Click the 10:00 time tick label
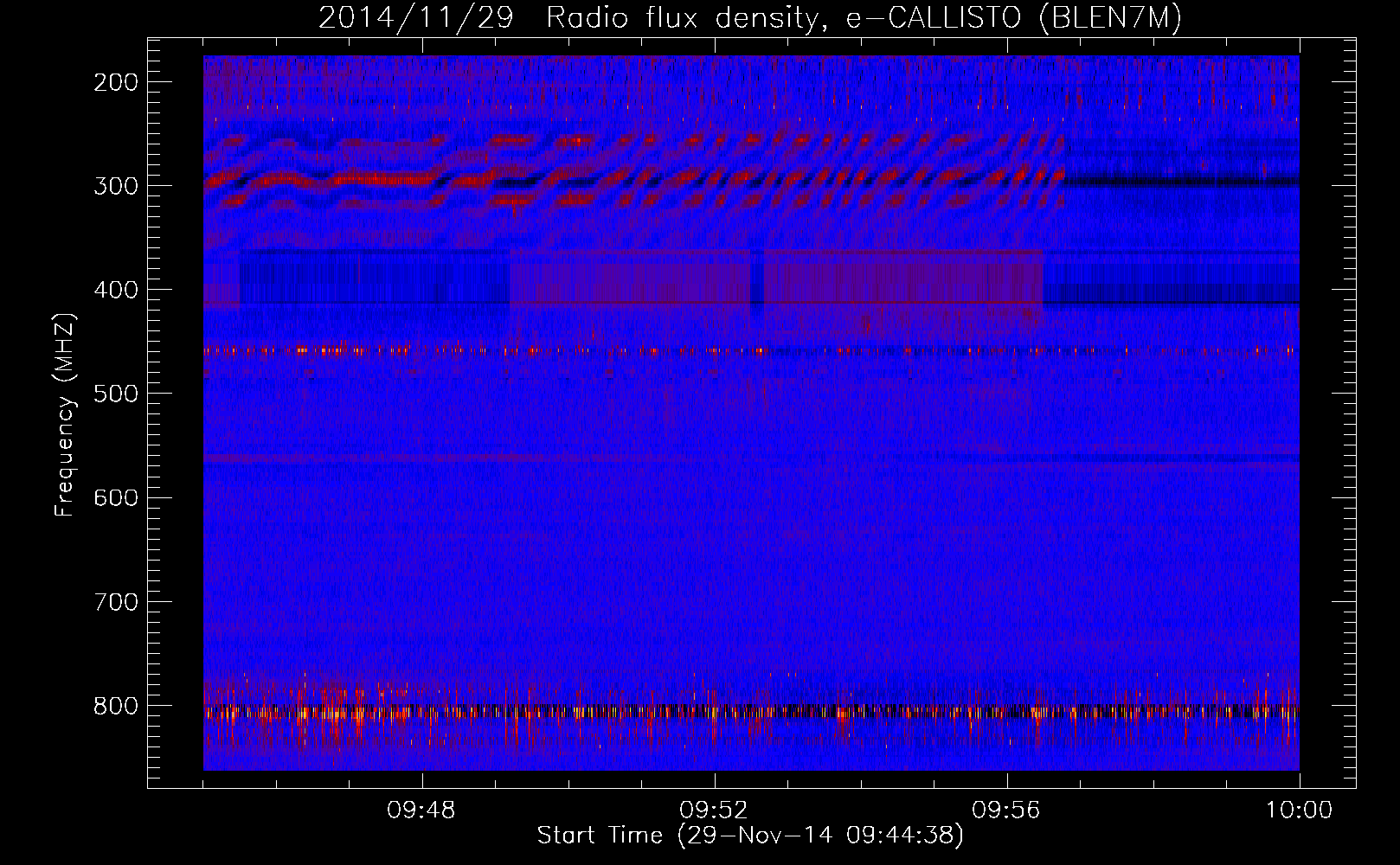 [x=1299, y=811]
